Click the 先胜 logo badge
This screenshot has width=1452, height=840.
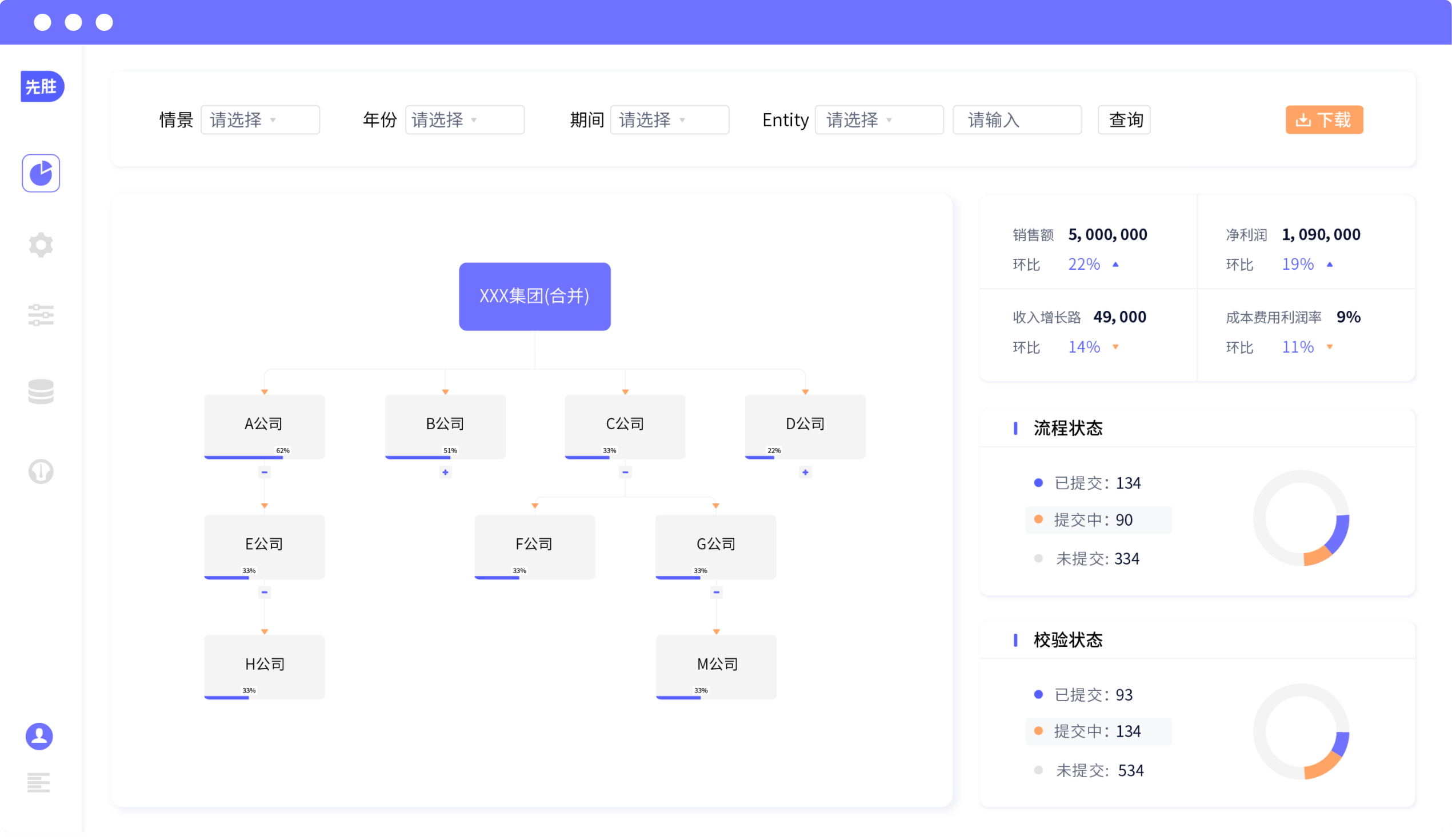pyautogui.click(x=42, y=86)
